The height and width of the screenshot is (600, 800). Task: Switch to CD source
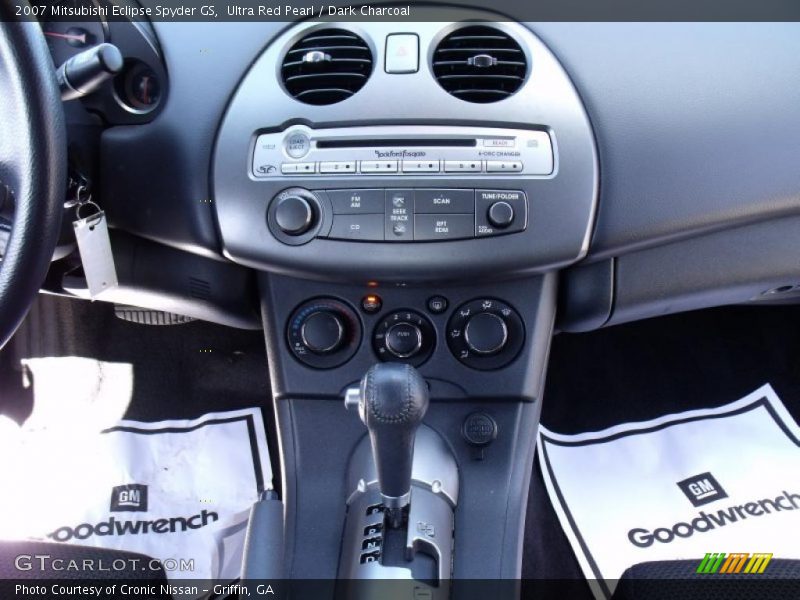[355, 227]
